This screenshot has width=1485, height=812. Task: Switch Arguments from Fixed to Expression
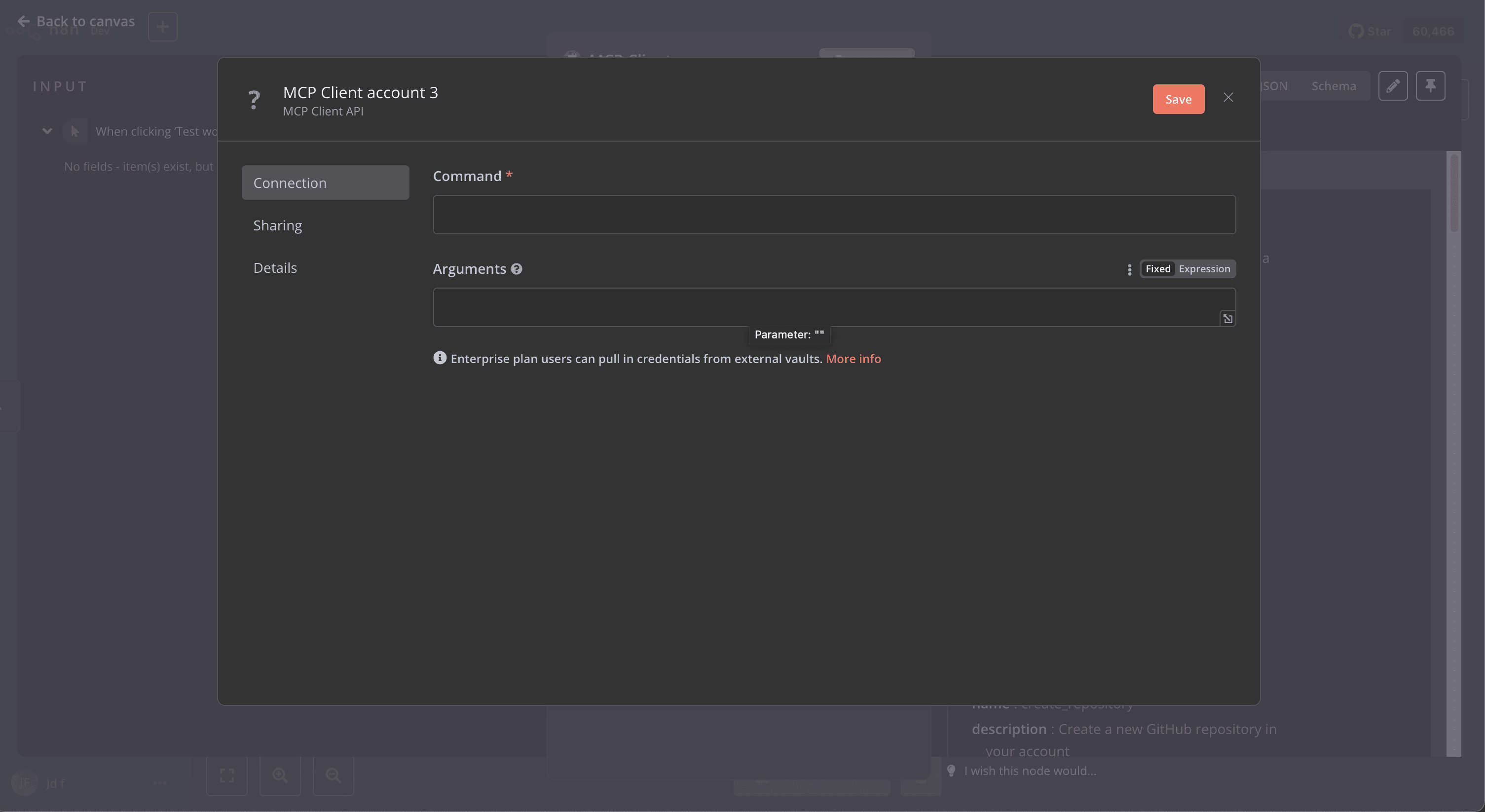[1204, 268]
